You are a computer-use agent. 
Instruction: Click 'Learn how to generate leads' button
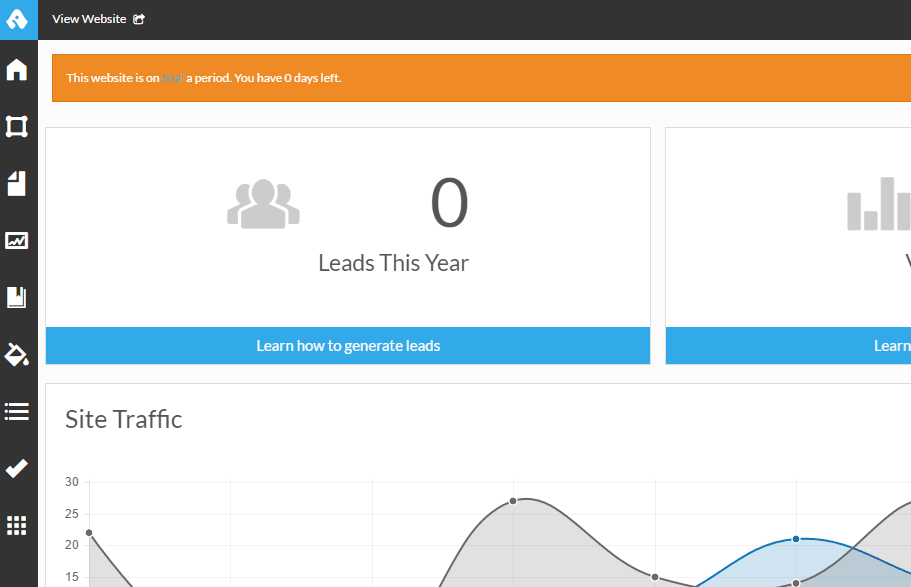[x=348, y=346]
